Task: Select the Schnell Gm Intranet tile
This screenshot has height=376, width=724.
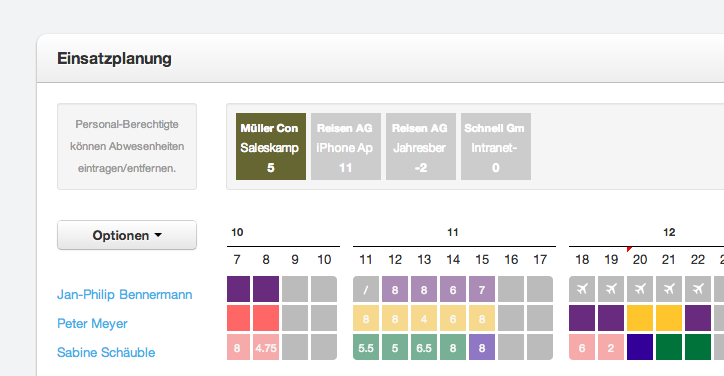Action: (496, 146)
